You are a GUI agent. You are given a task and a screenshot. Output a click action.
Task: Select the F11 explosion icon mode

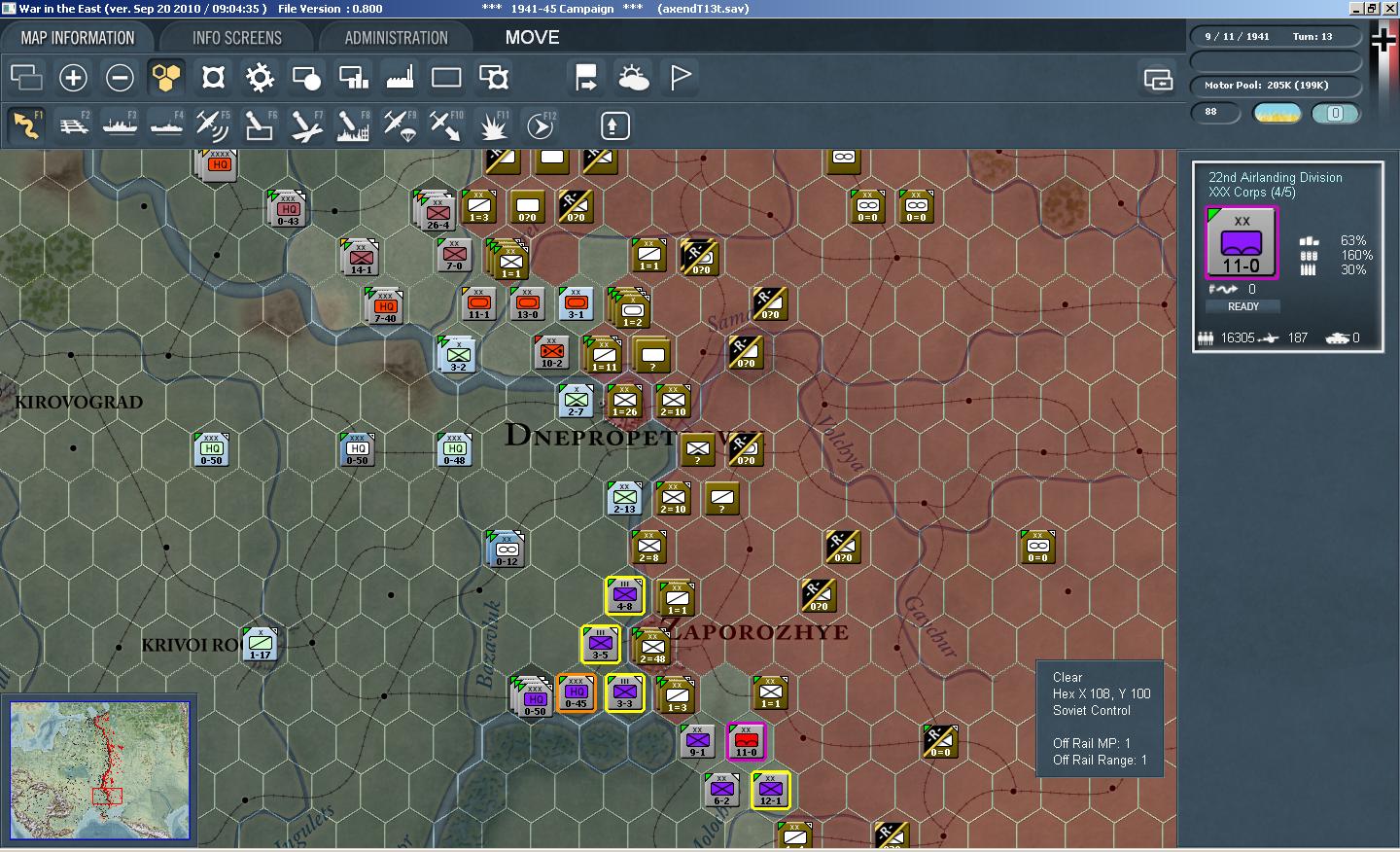[x=493, y=125]
